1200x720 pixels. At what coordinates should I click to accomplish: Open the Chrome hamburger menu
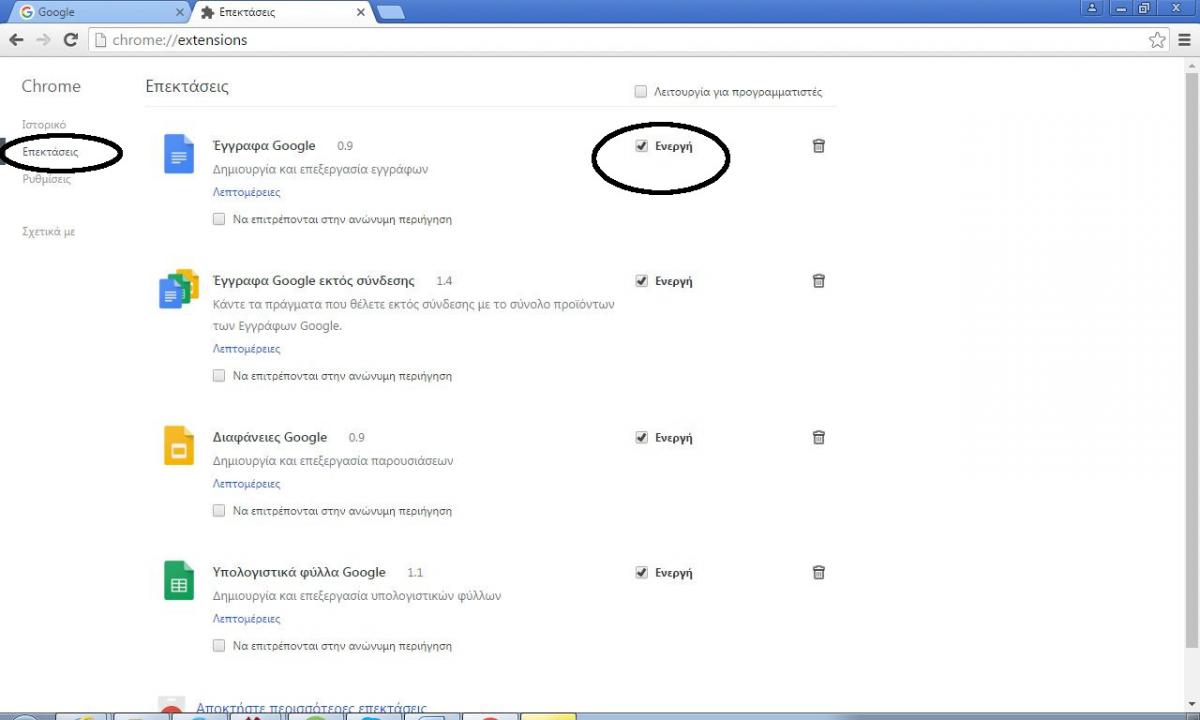pos(1185,40)
